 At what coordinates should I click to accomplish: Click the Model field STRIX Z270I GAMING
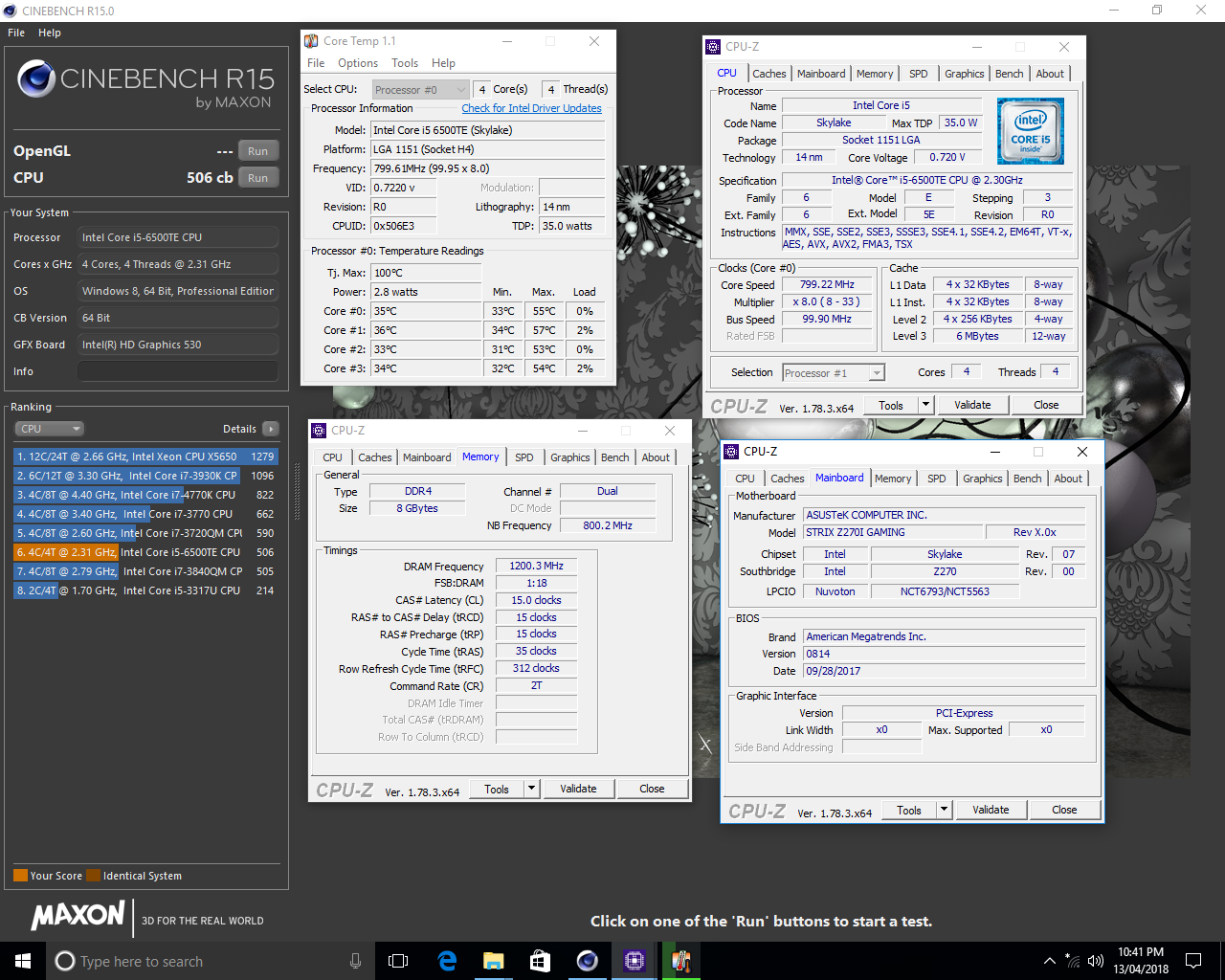893,532
